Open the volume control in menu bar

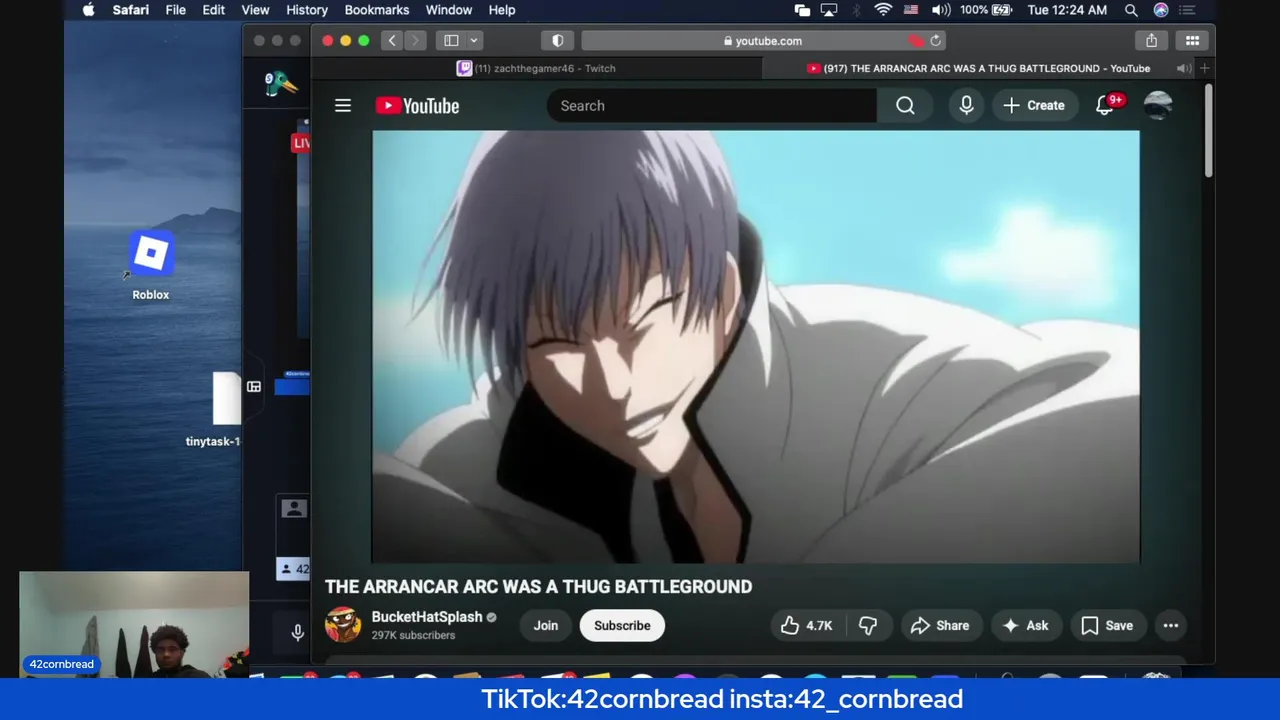(x=941, y=10)
